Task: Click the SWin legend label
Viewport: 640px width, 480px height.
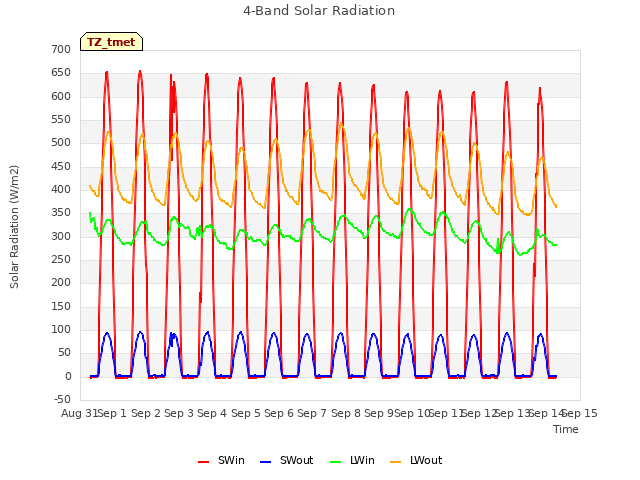Action: tap(231, 460)
